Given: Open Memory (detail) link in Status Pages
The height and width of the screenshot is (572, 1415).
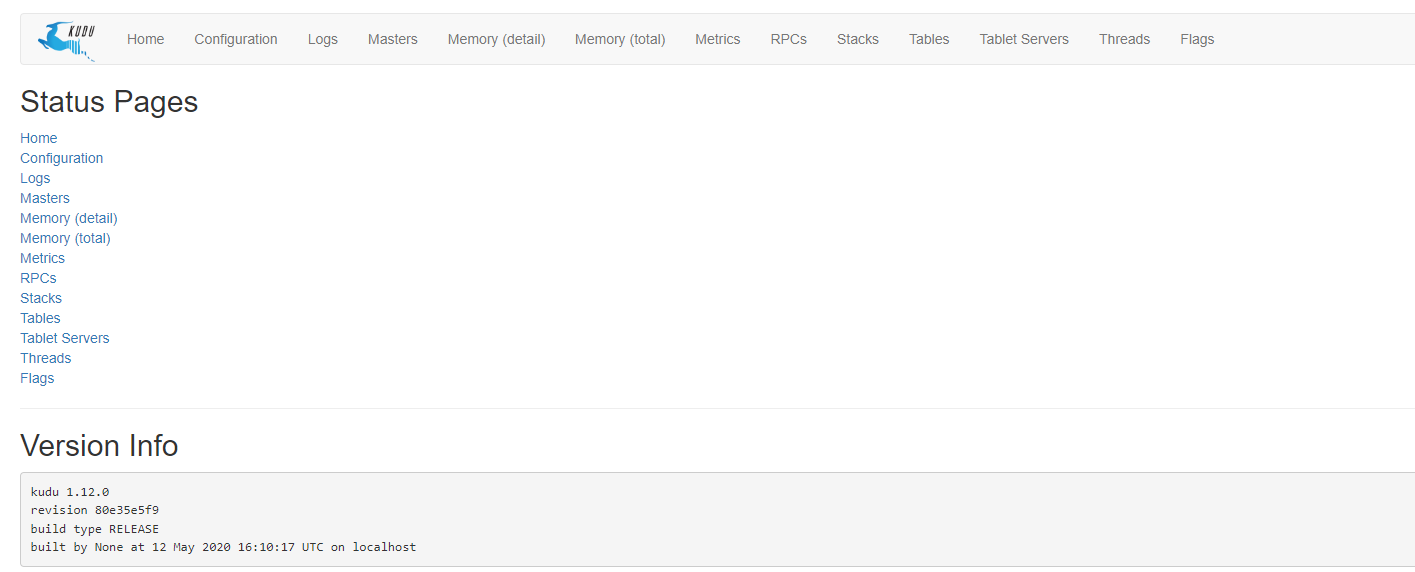Looking at the screenshot, I should pos(69,218).
